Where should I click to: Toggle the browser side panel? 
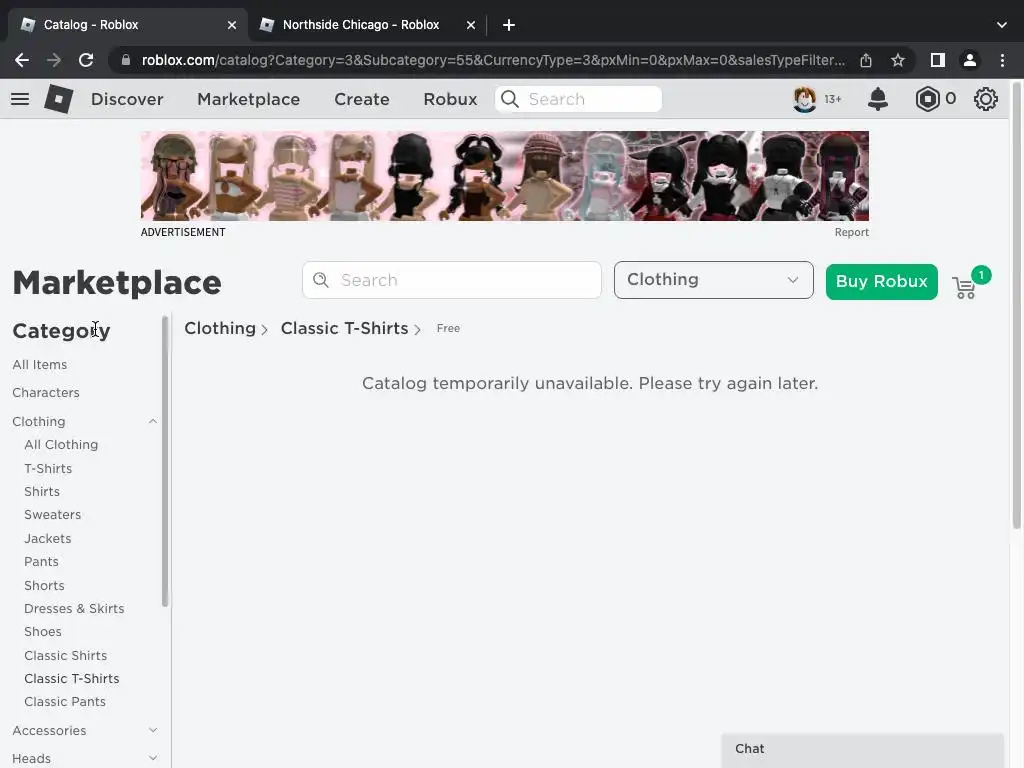938,60
